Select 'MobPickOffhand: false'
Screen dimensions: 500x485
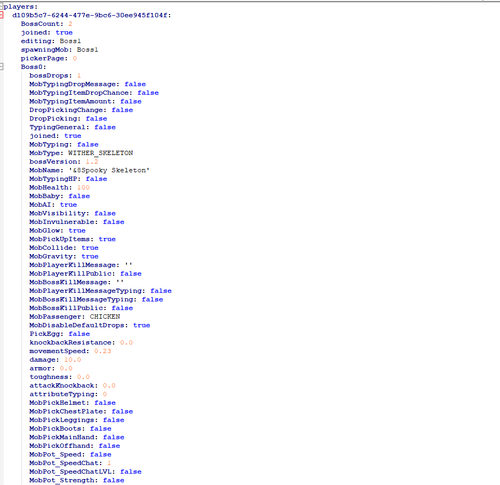coord(75,446)
